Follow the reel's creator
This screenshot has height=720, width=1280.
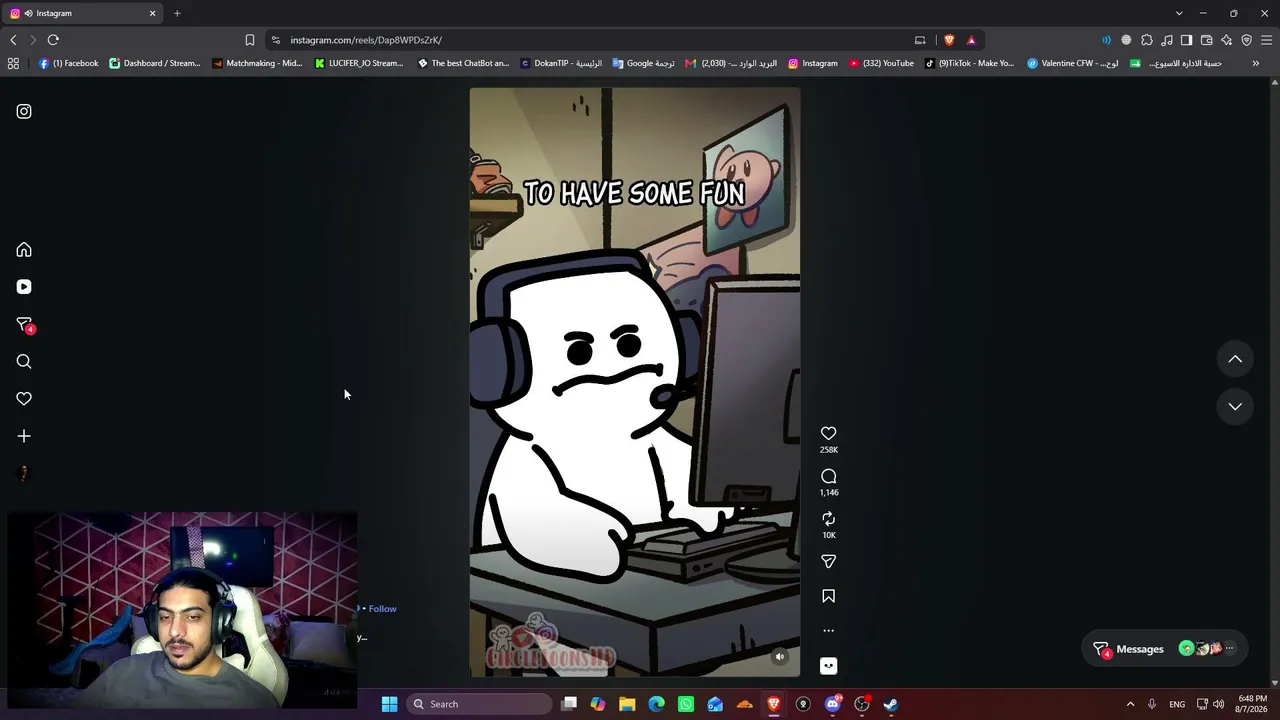point(382,608)
